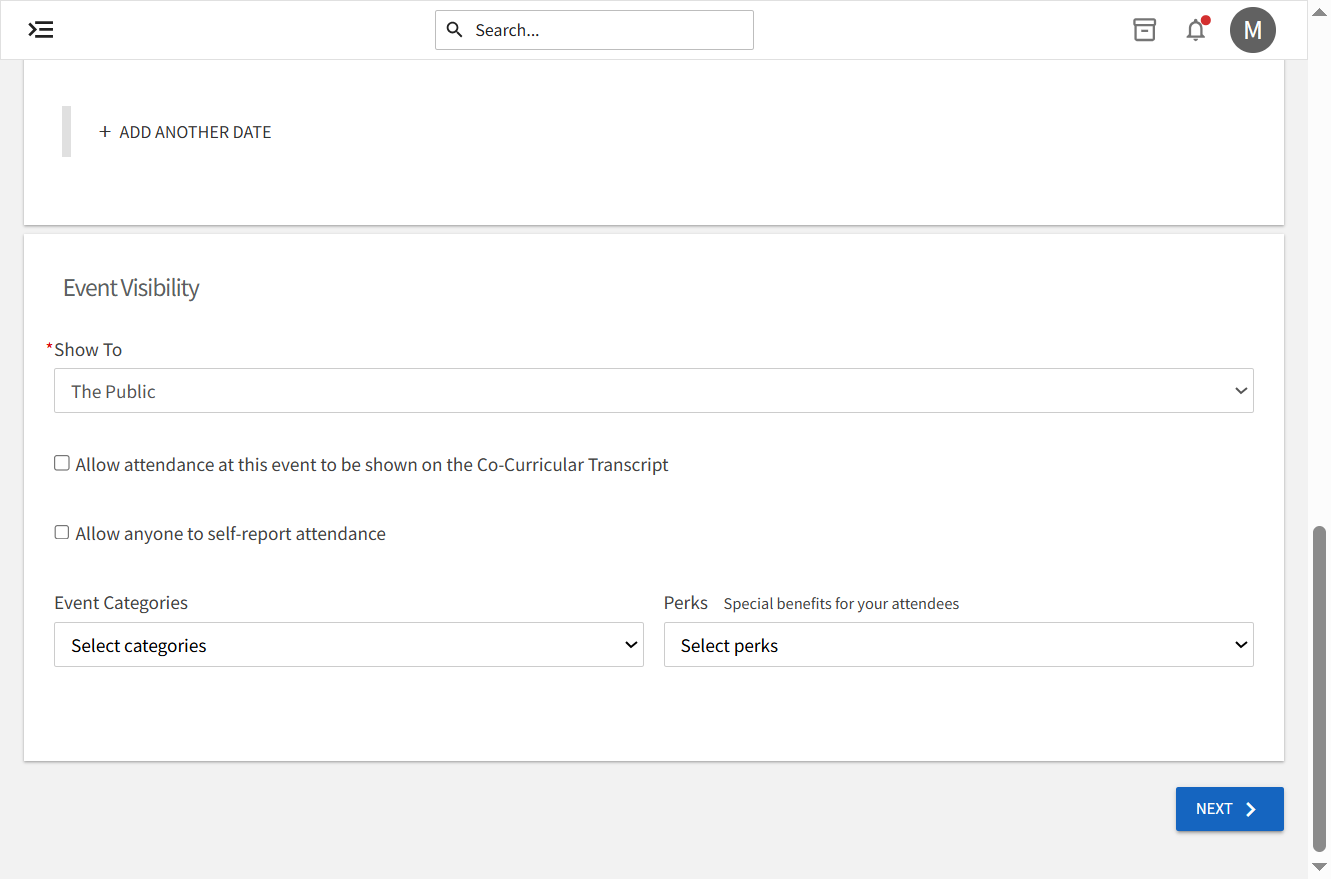
Task: Open notifications bell icon
Action: (x=1196, y=30)
